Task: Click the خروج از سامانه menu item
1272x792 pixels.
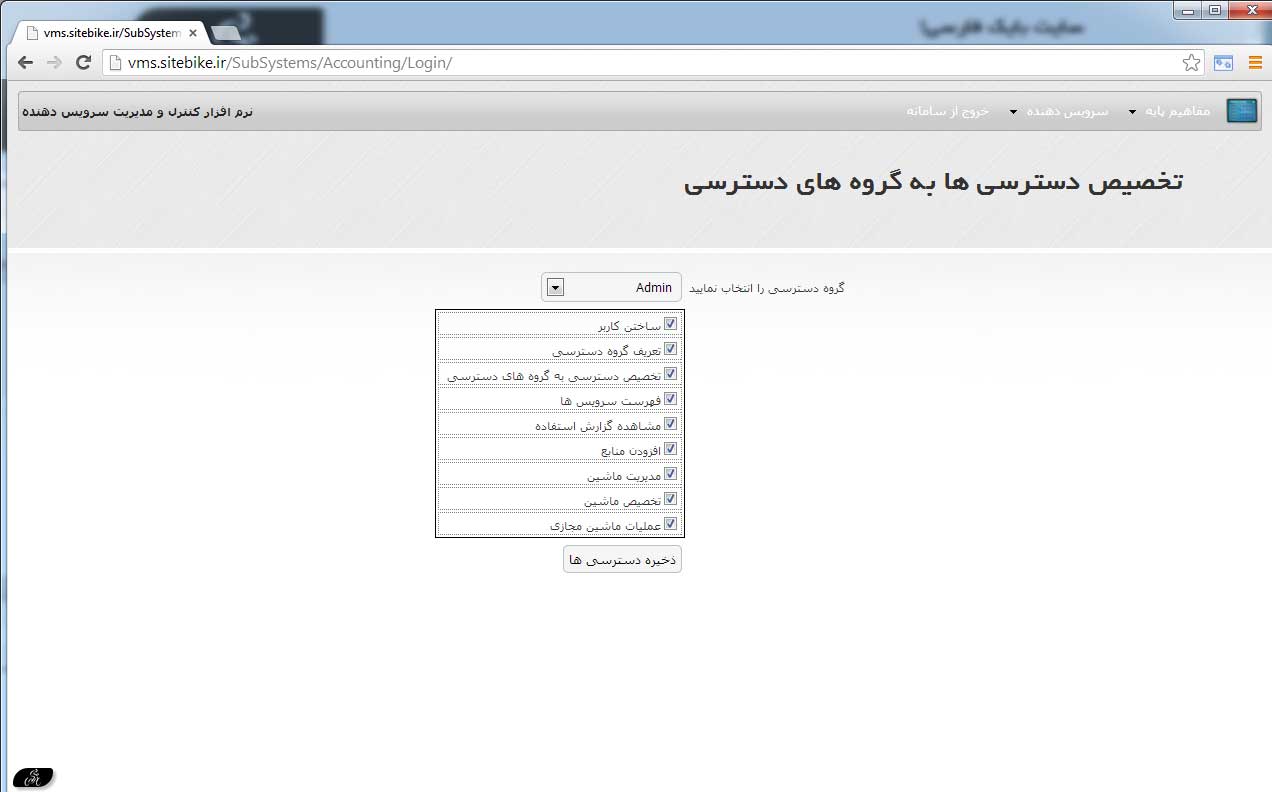Action: pos(947,111)
